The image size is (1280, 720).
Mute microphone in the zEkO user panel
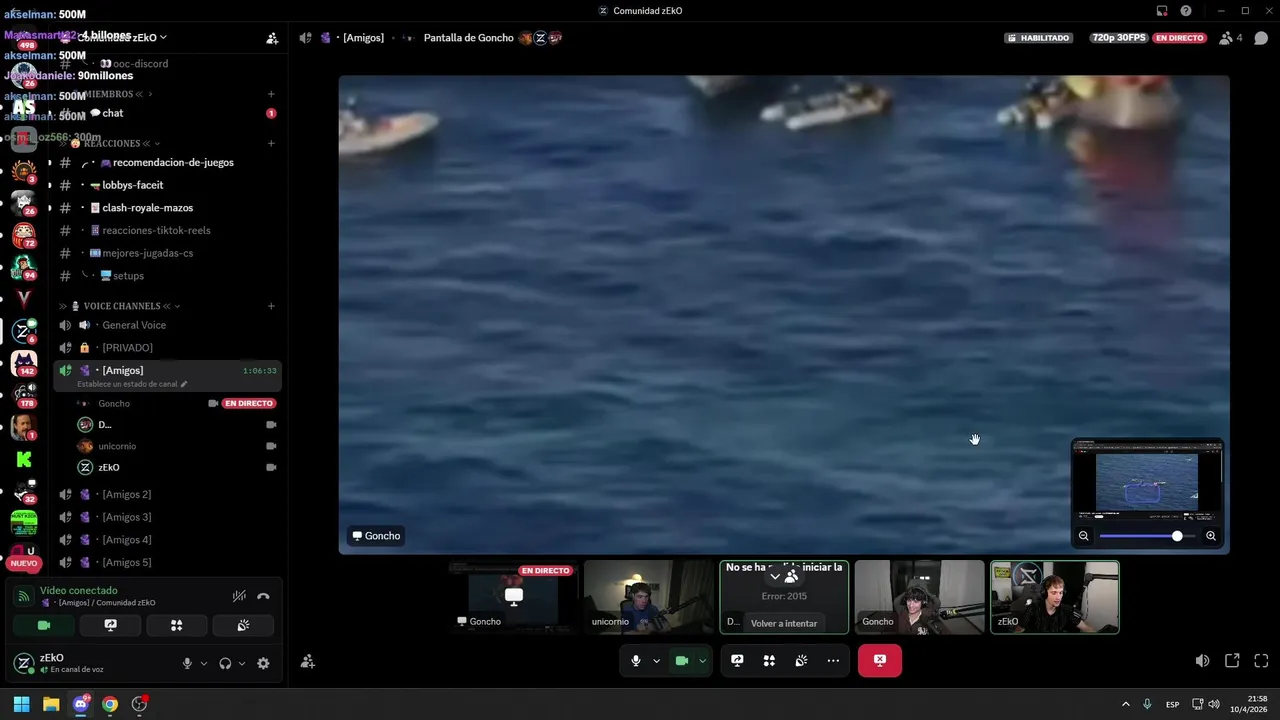pyautogui.click(x=187, y=663)
